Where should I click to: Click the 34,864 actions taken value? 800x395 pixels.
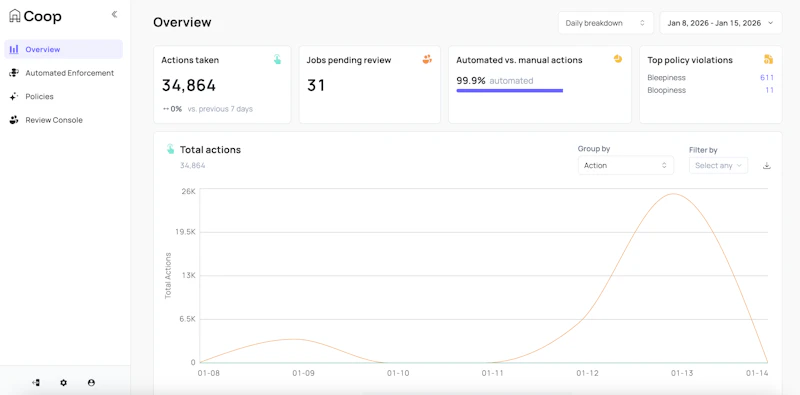pyautogui.click(x=189, y=85)
